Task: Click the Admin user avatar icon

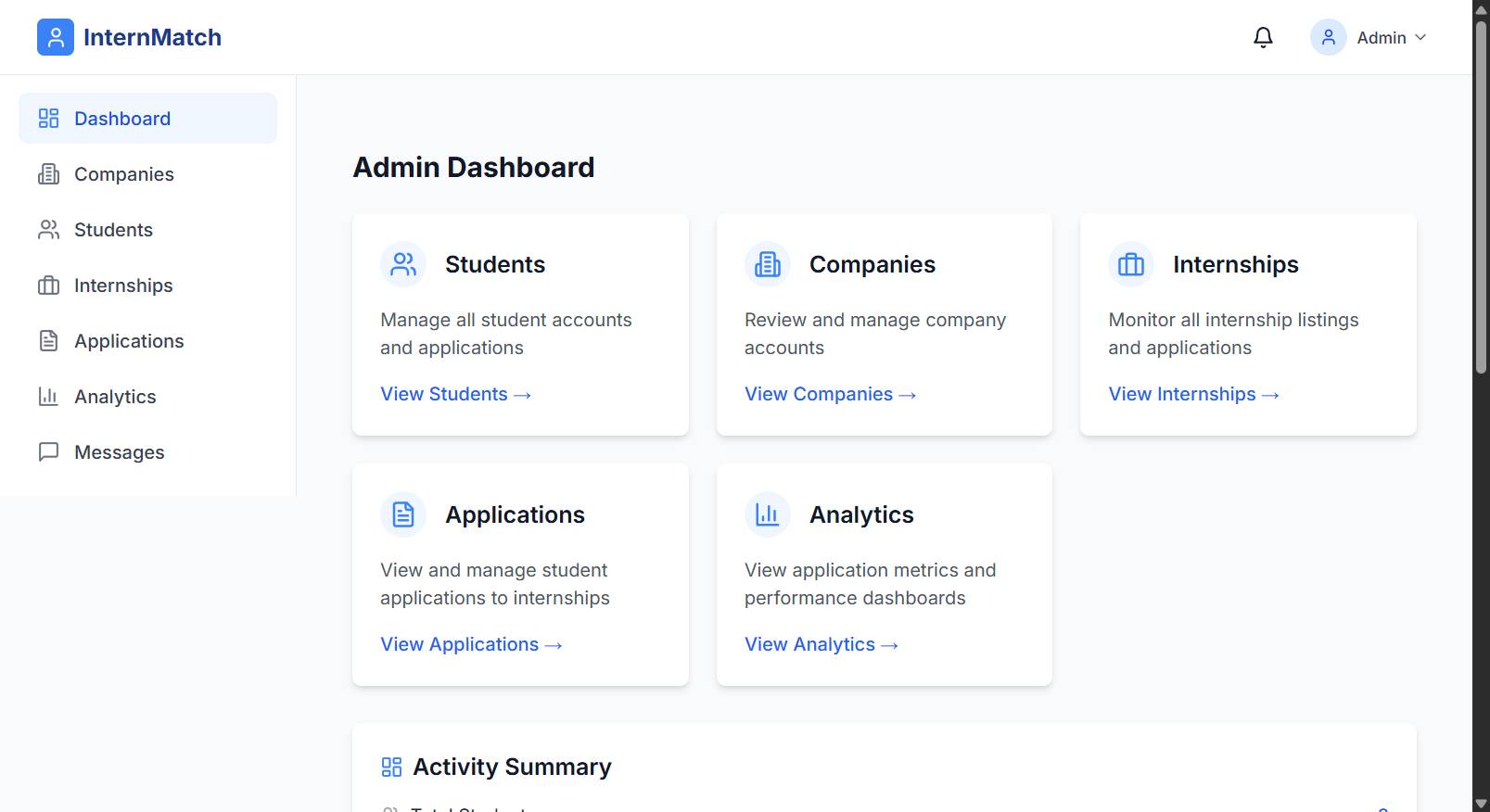Action: [x=1328, y=37]
